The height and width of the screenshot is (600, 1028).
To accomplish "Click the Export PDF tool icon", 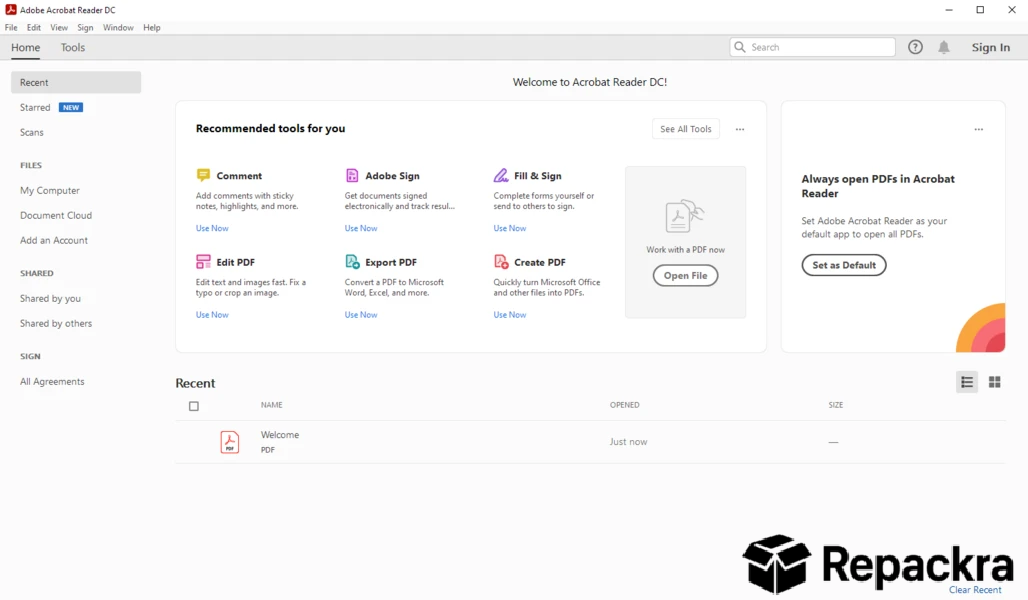I will click(x=352, y=262).
